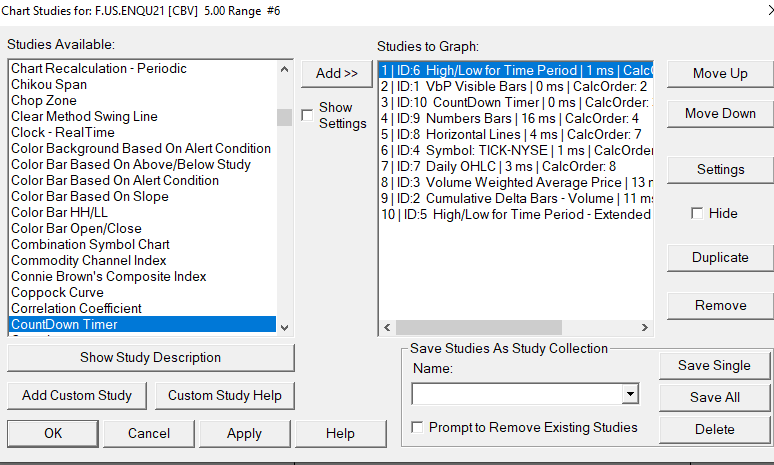Remove the selected study from graph

click(719, 305)
